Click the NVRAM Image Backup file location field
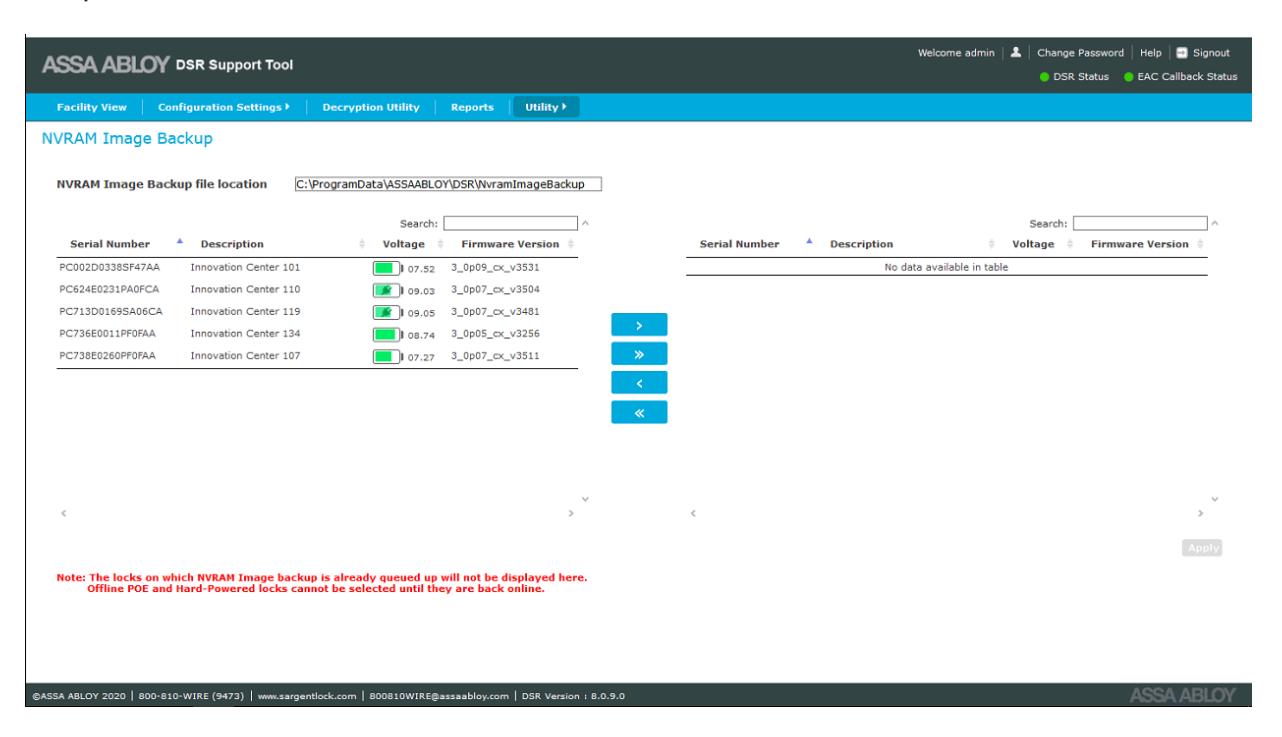This screenshot has width=1282, height=737. point(447,184)
